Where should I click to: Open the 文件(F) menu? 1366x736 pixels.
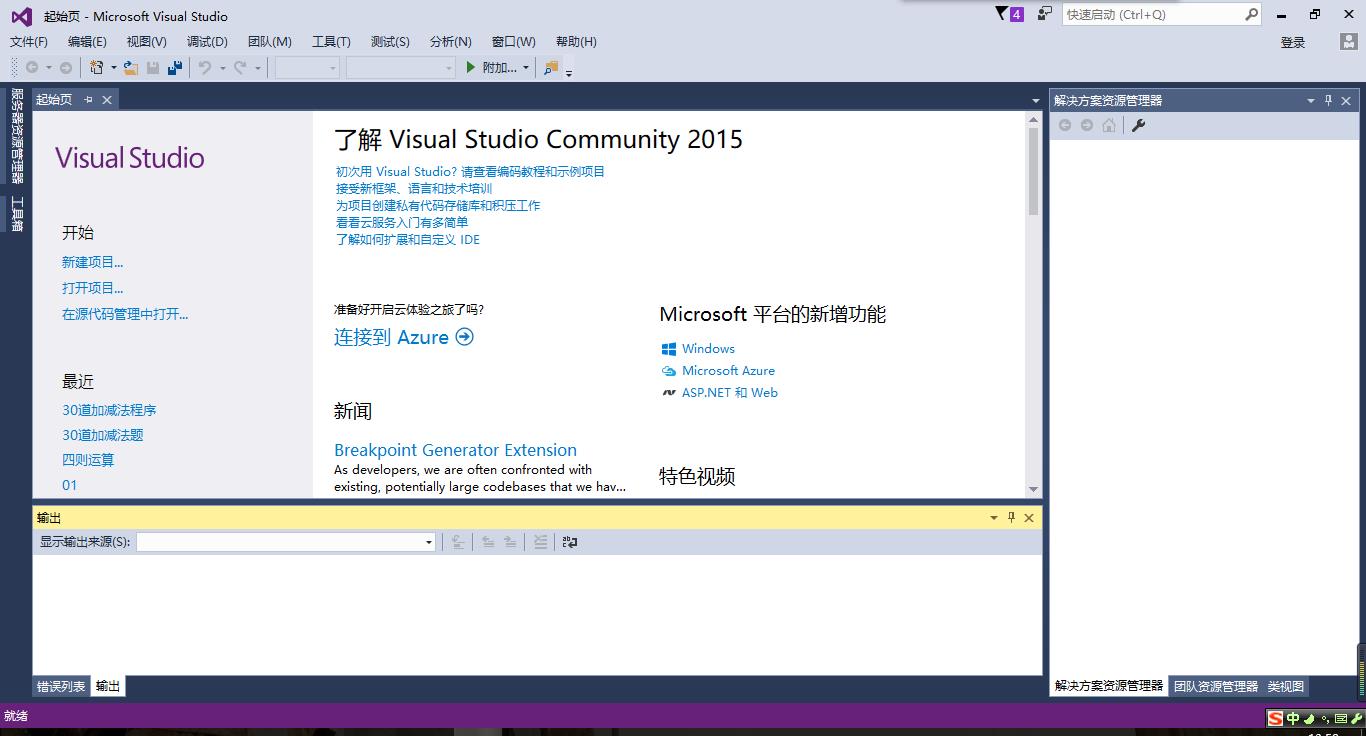coord(29,42)
